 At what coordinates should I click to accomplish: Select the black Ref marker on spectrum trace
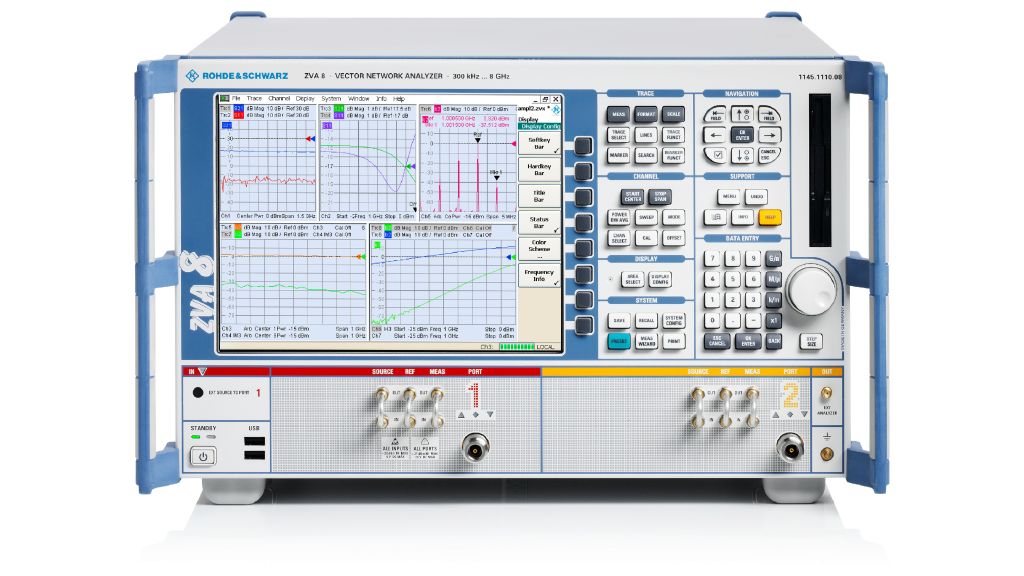coord(477,138)
